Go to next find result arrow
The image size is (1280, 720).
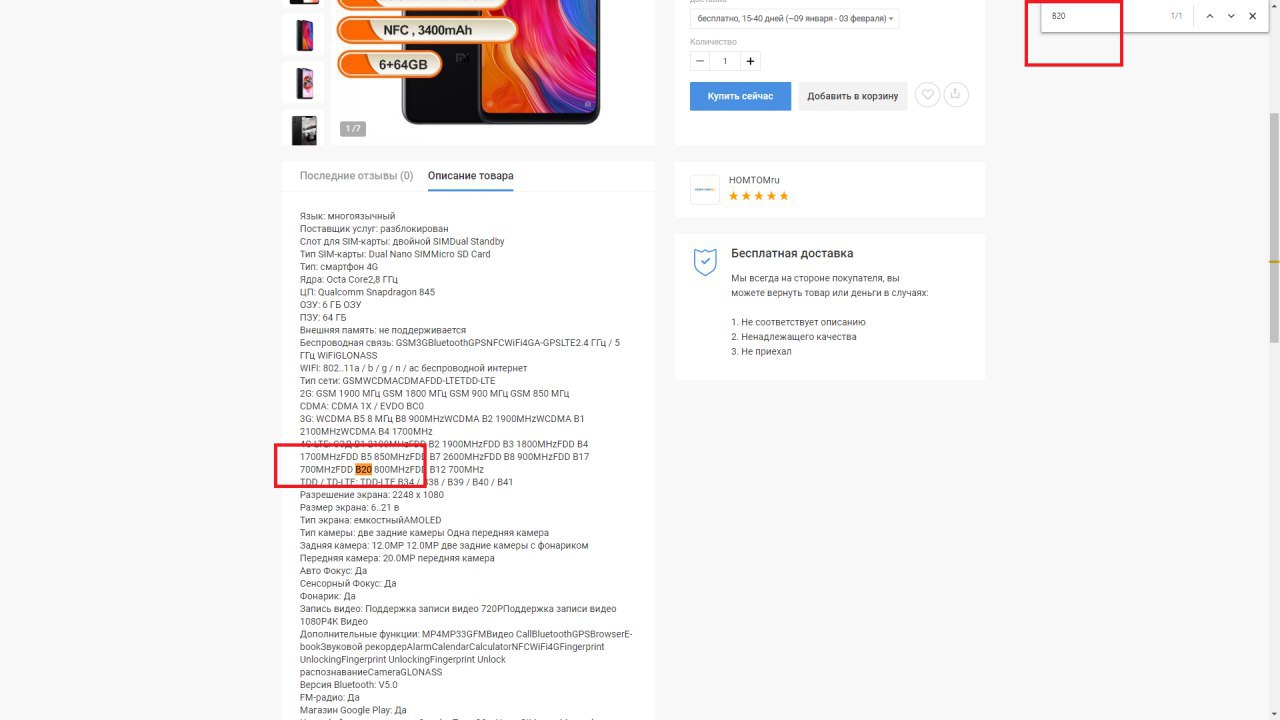[x=1231, y=16]
